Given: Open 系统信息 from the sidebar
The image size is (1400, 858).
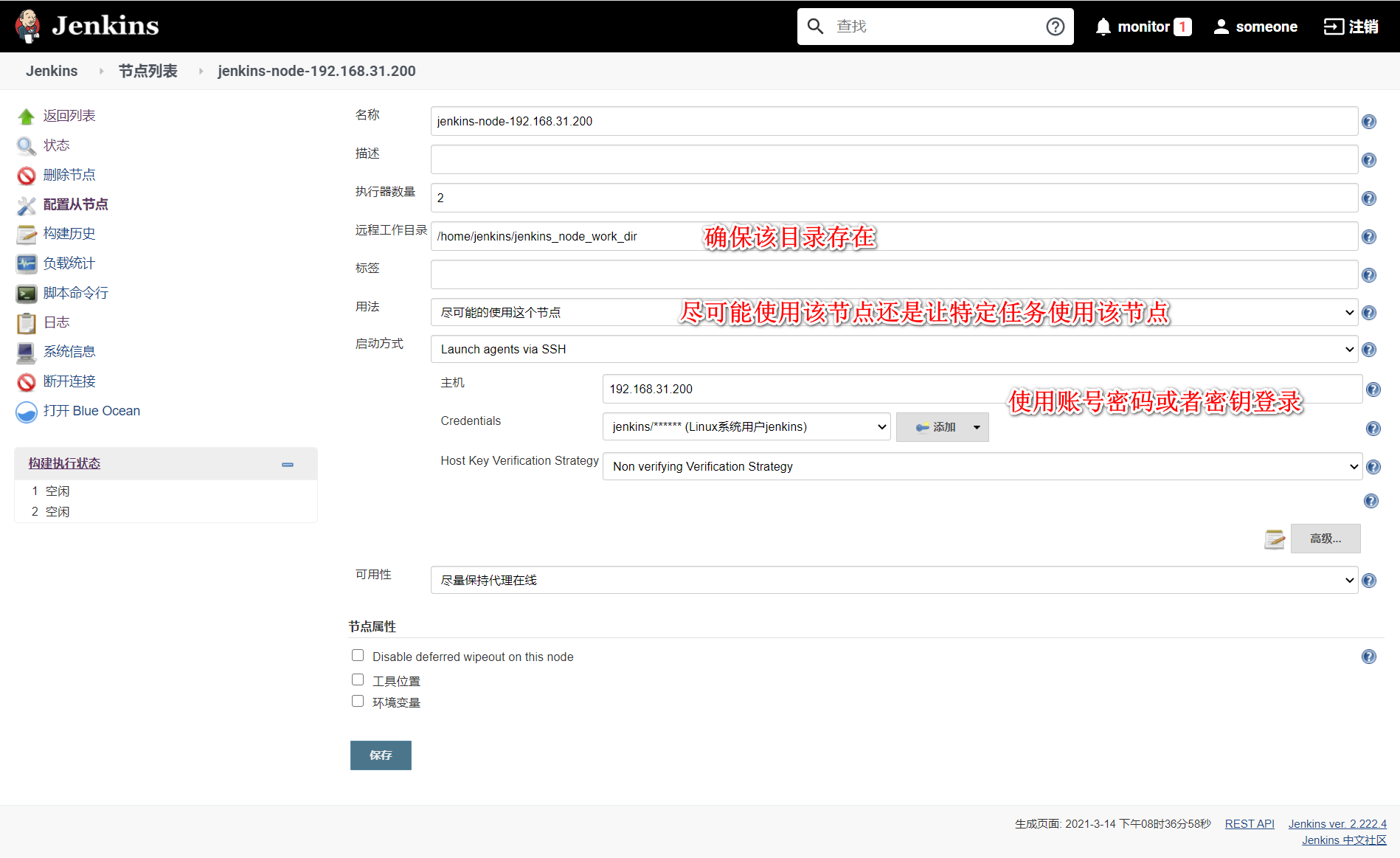Looking at the screenshot, I should (70, 352).
